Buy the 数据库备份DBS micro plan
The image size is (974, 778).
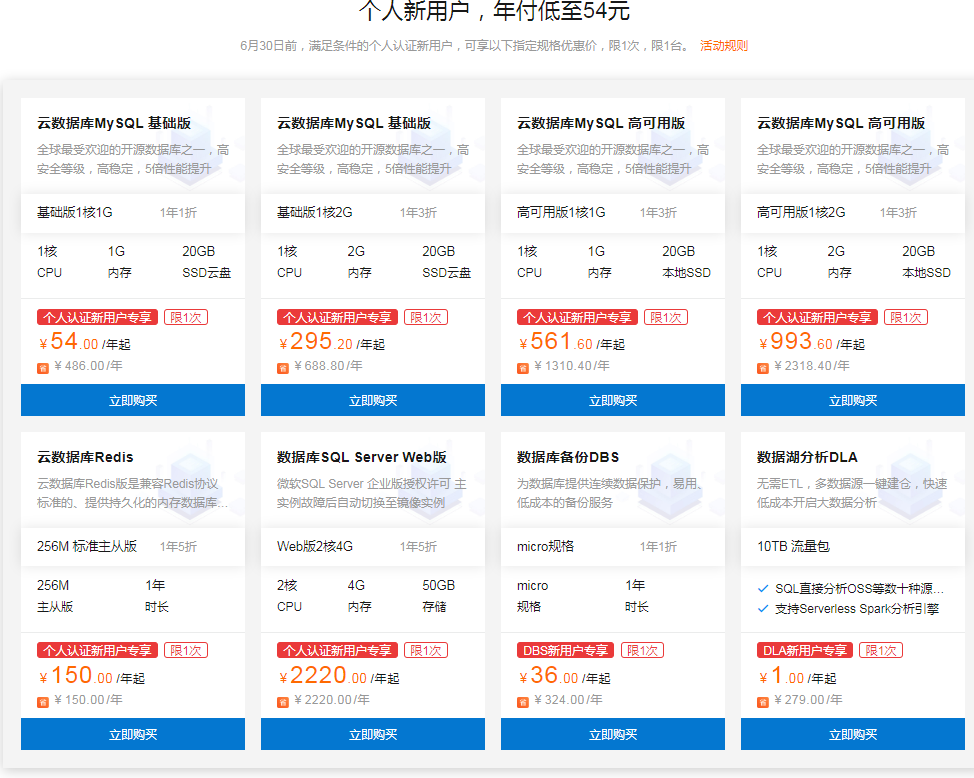pyautogui.click(x=612, y=734)
